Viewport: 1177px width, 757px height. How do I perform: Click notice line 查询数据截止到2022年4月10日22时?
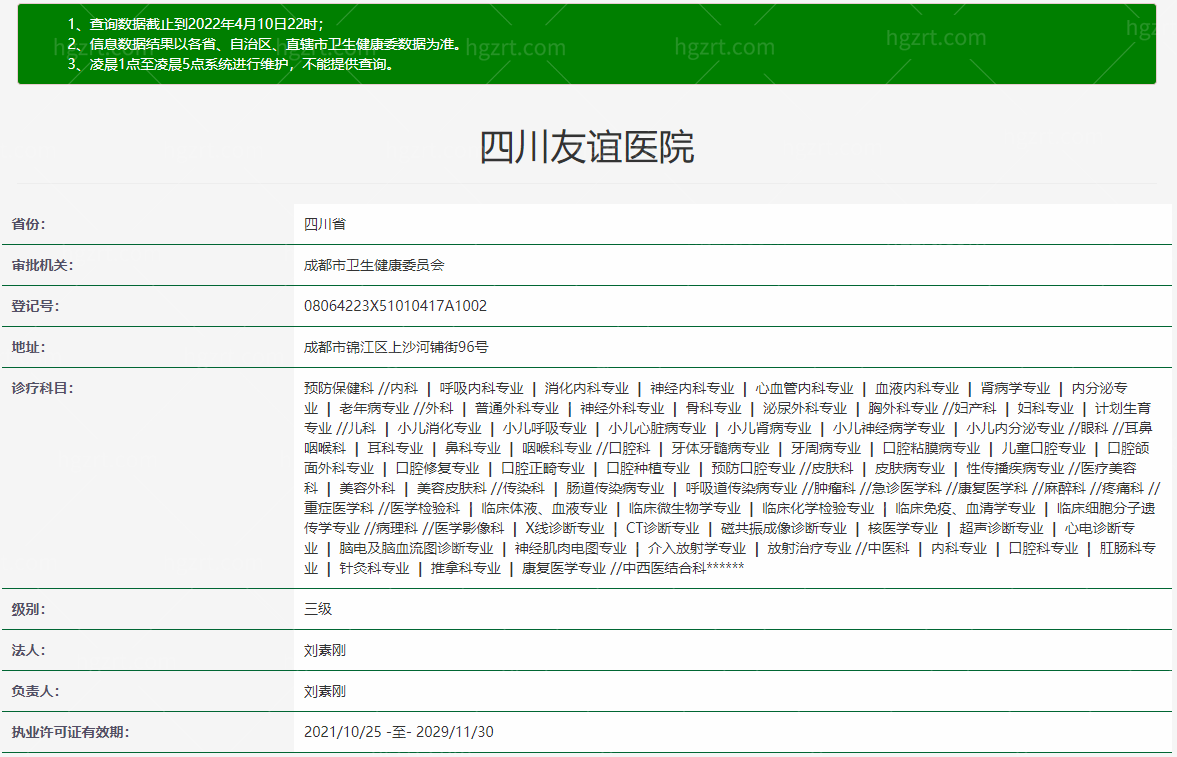(x=206, y=24)
